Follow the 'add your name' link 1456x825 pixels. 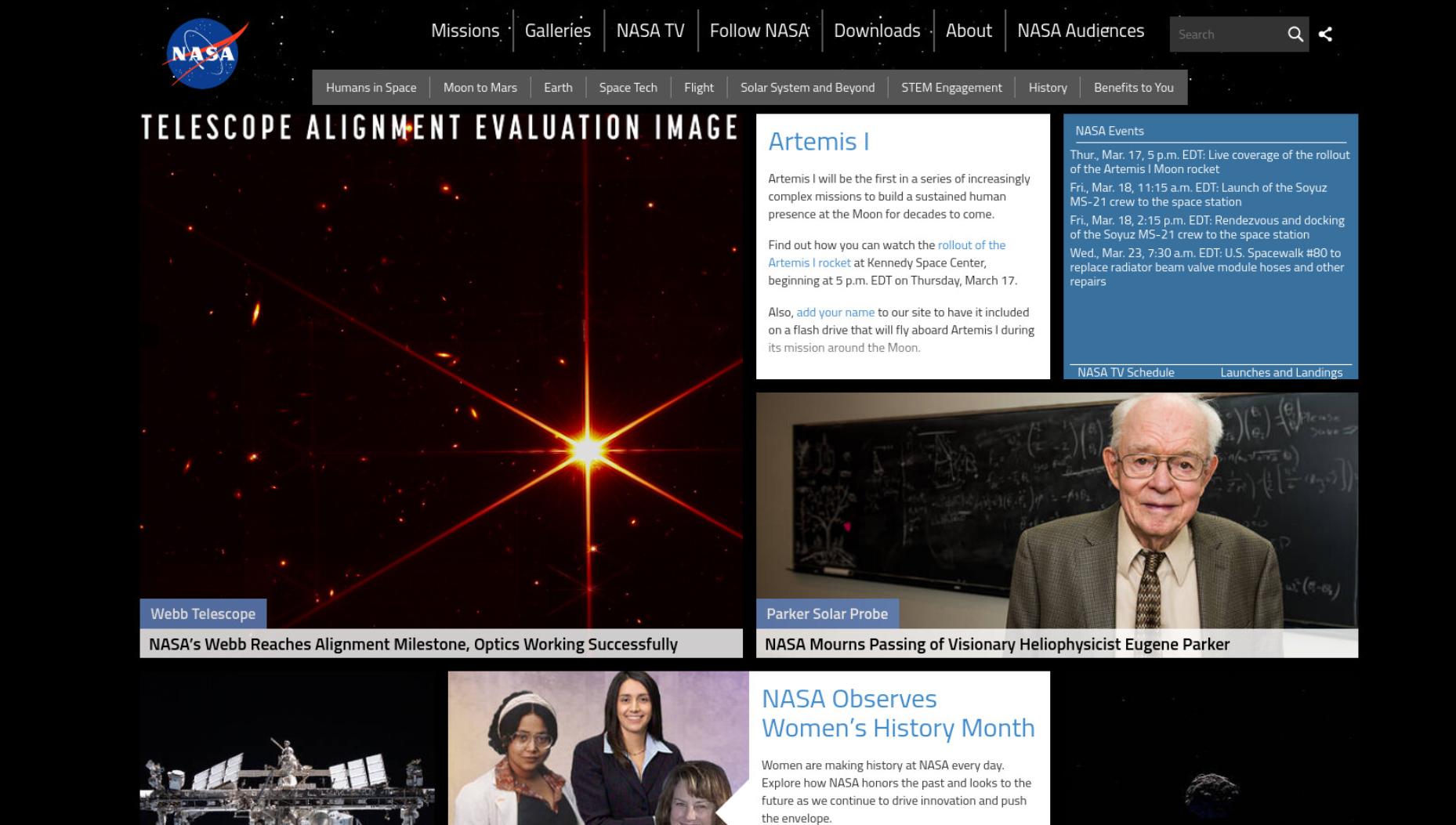pos(835,312)
